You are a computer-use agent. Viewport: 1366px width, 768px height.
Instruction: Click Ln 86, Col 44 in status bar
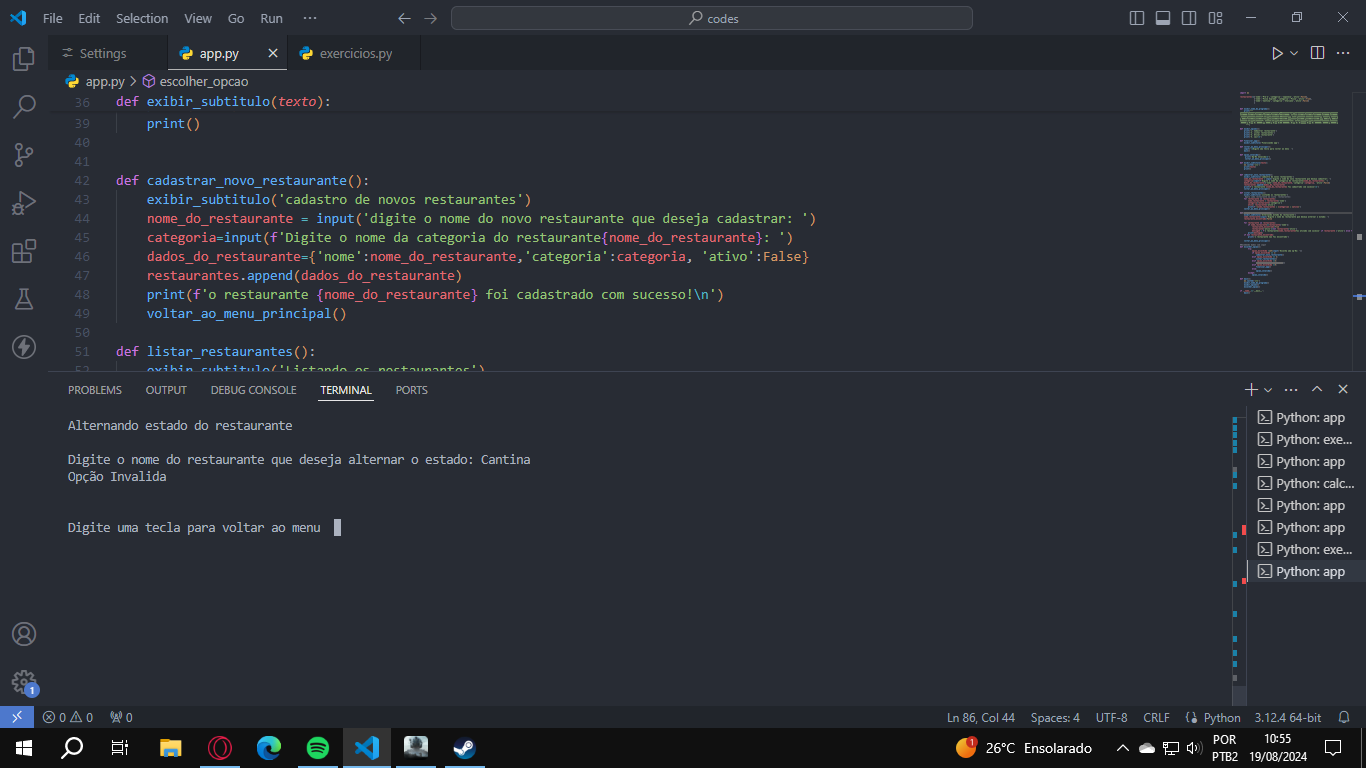tap(981, 717)
